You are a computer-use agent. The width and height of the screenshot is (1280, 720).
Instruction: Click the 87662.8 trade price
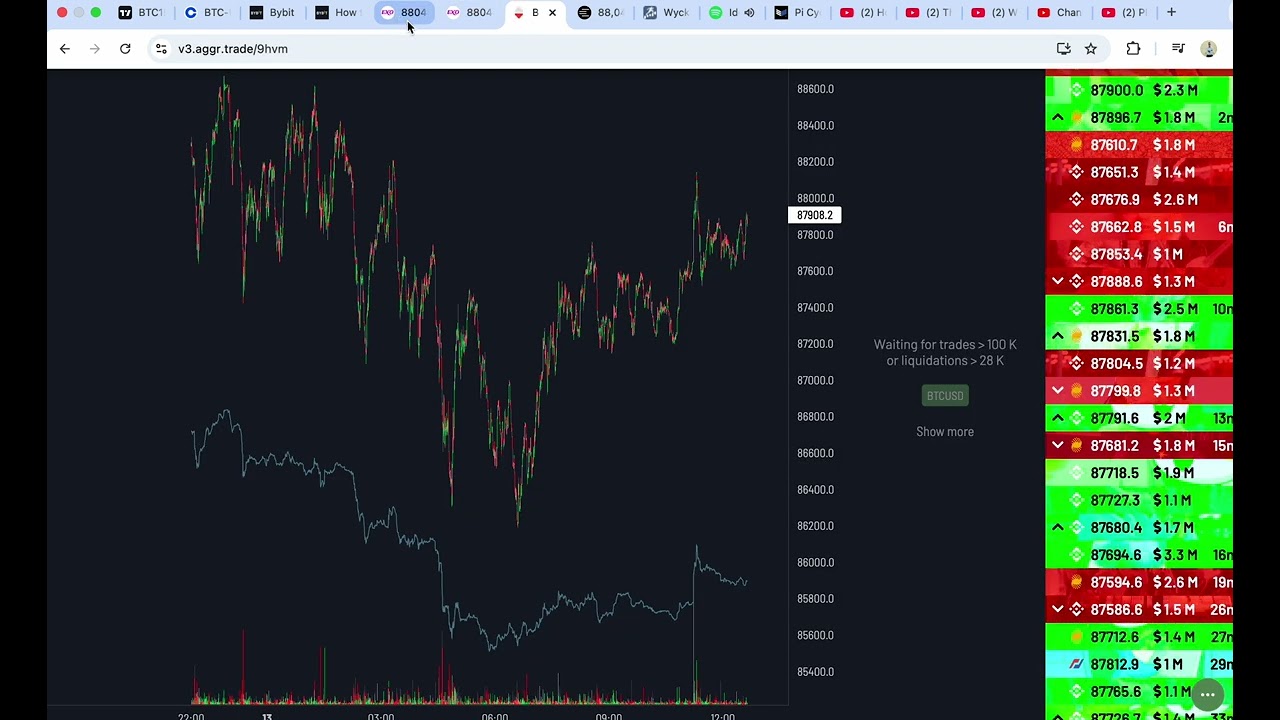[x=1115, y=227]
